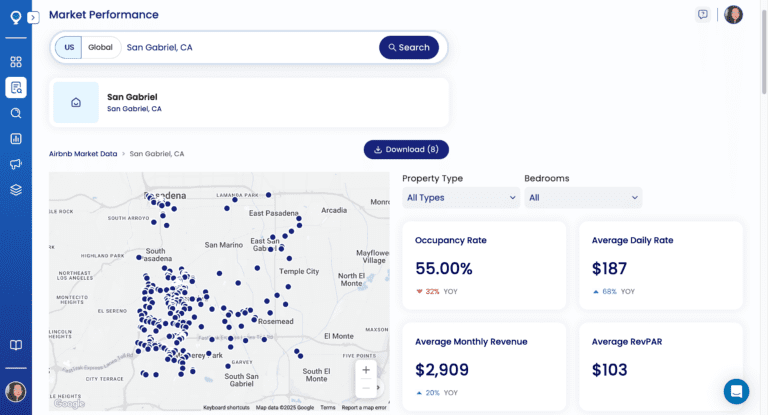This screenshot has width=768, height=415.
Task: Open the book guide icon in sidebar
Action: coord(16,345)
